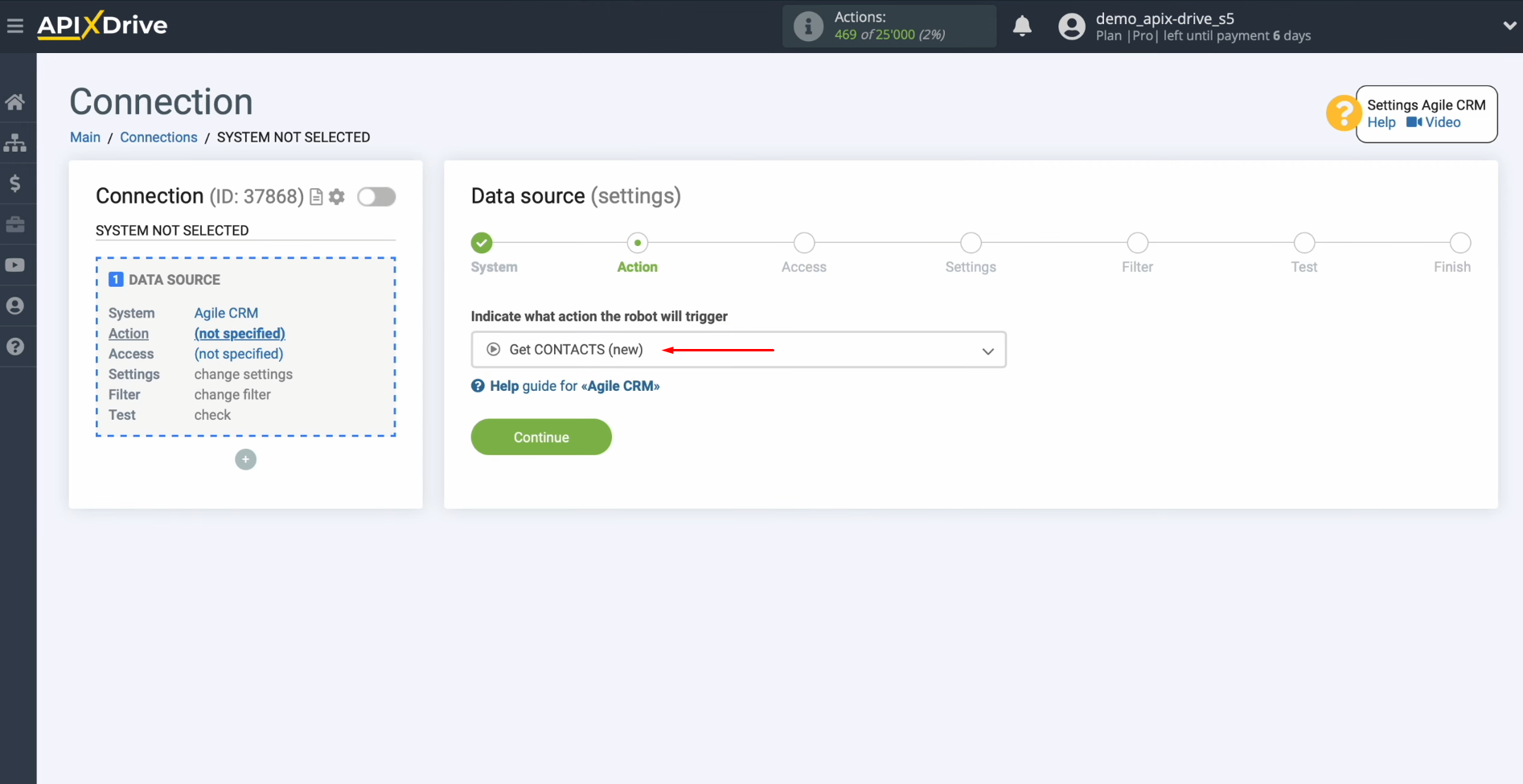Navigate to Main in the breadcrumb
Image resolution: width=1523 pixels, height=784 pixels.
click(84, 137)
